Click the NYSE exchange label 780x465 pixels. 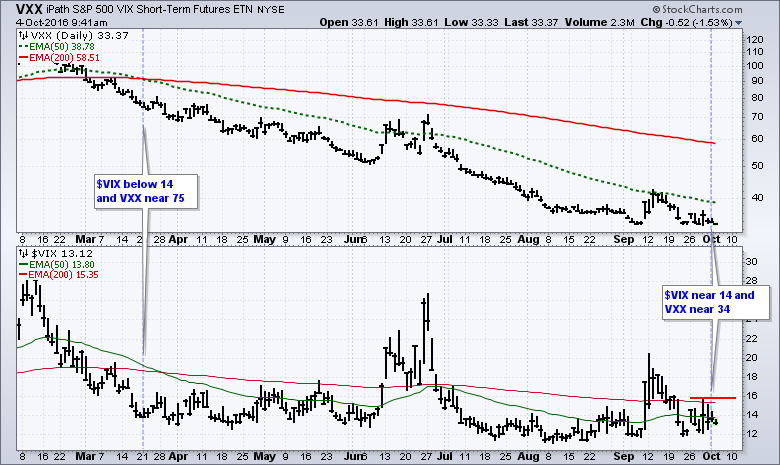click(x=271, y=9)
